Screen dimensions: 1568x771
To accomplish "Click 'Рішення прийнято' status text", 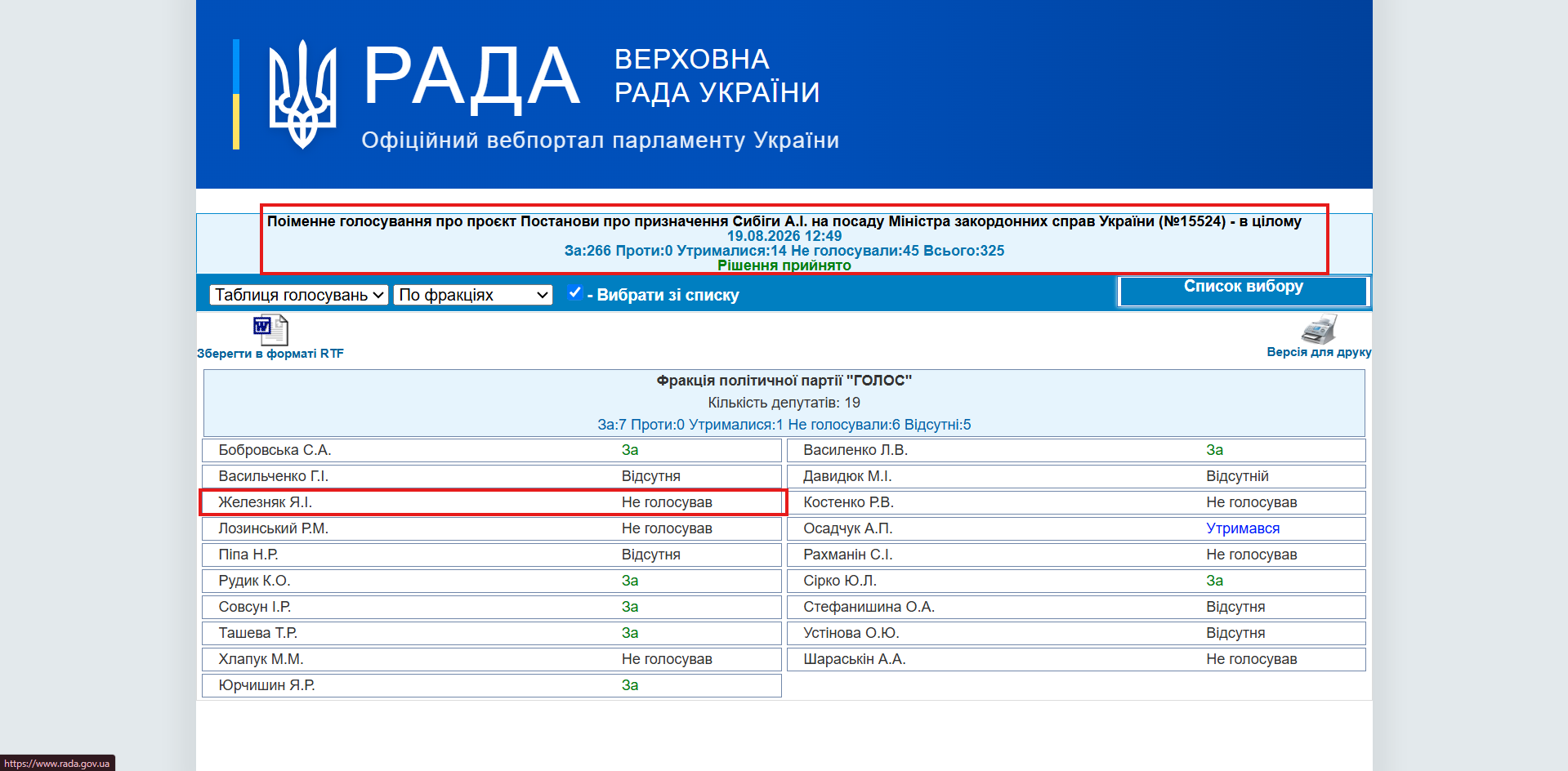I will tap(784, 265).
